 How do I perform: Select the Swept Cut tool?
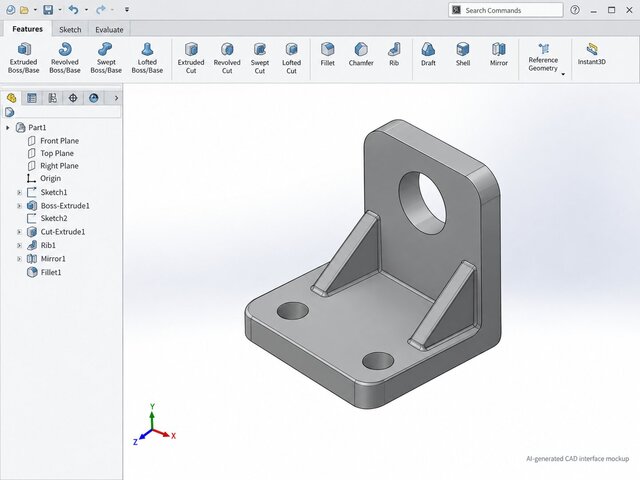pos(260,58)
